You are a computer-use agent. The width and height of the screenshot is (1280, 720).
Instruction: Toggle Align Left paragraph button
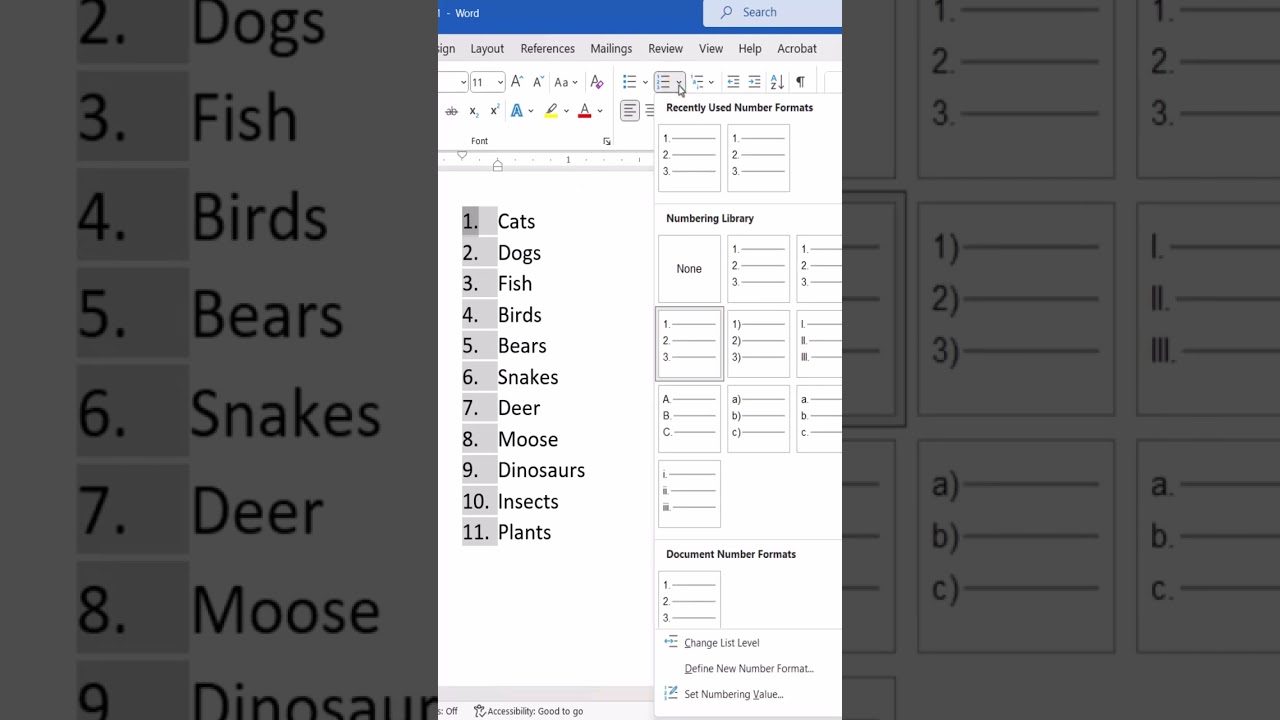coord(629,111)
